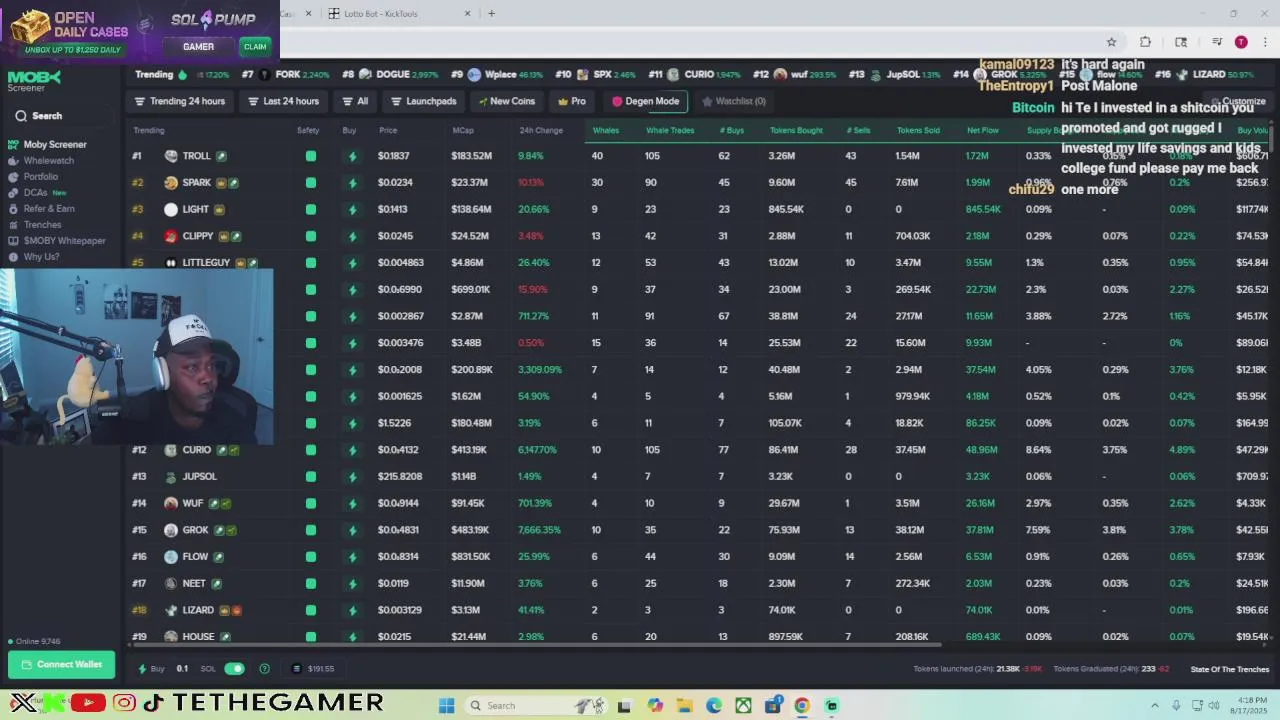Click the green safety indicator for TROLL
The image size is (1280, 720).
coord(311,156)
